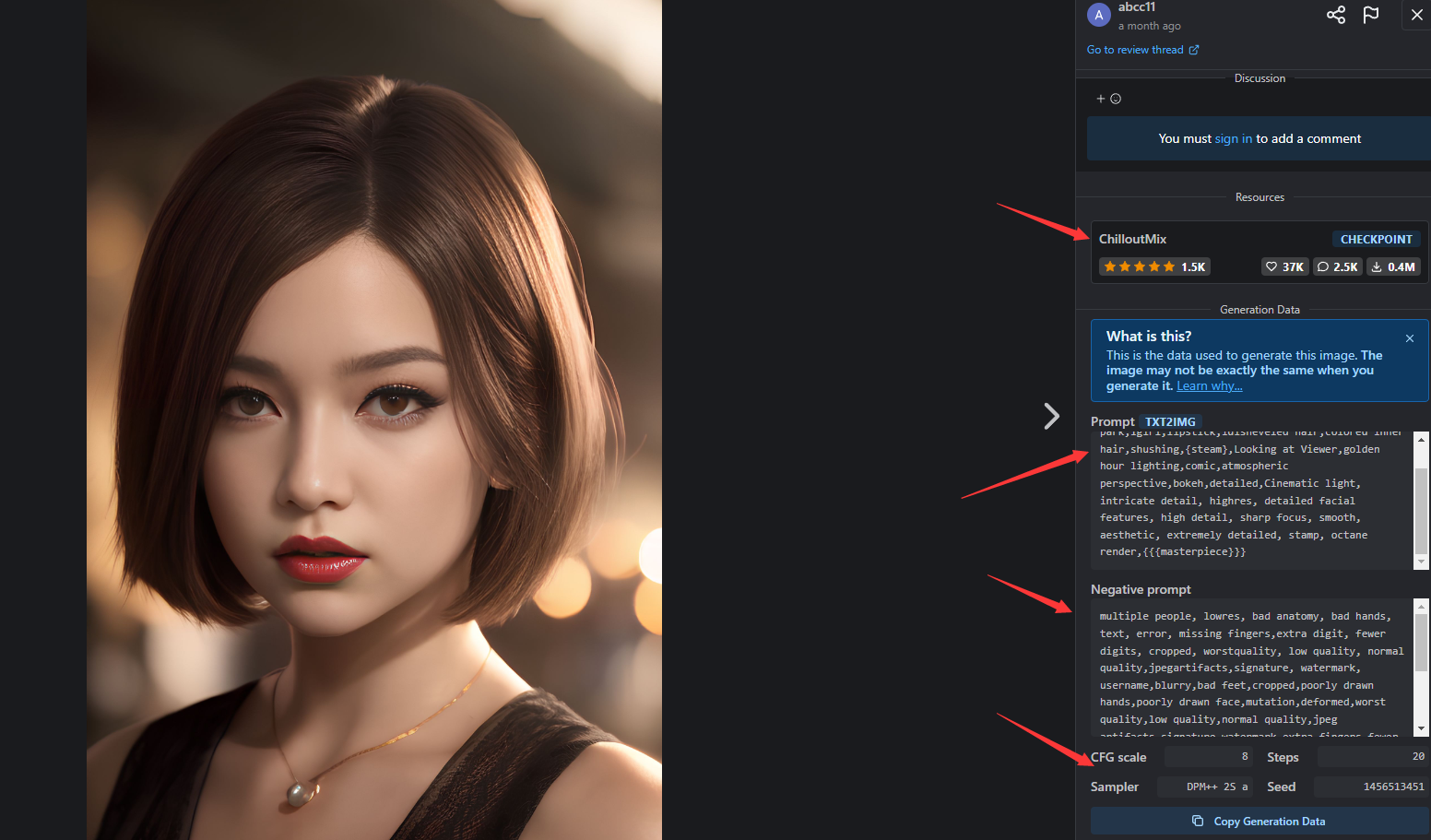Viewport: 1431px width, 840px height.
Task: Click the 2.5K comments badge
Action: coord(1337,266)
